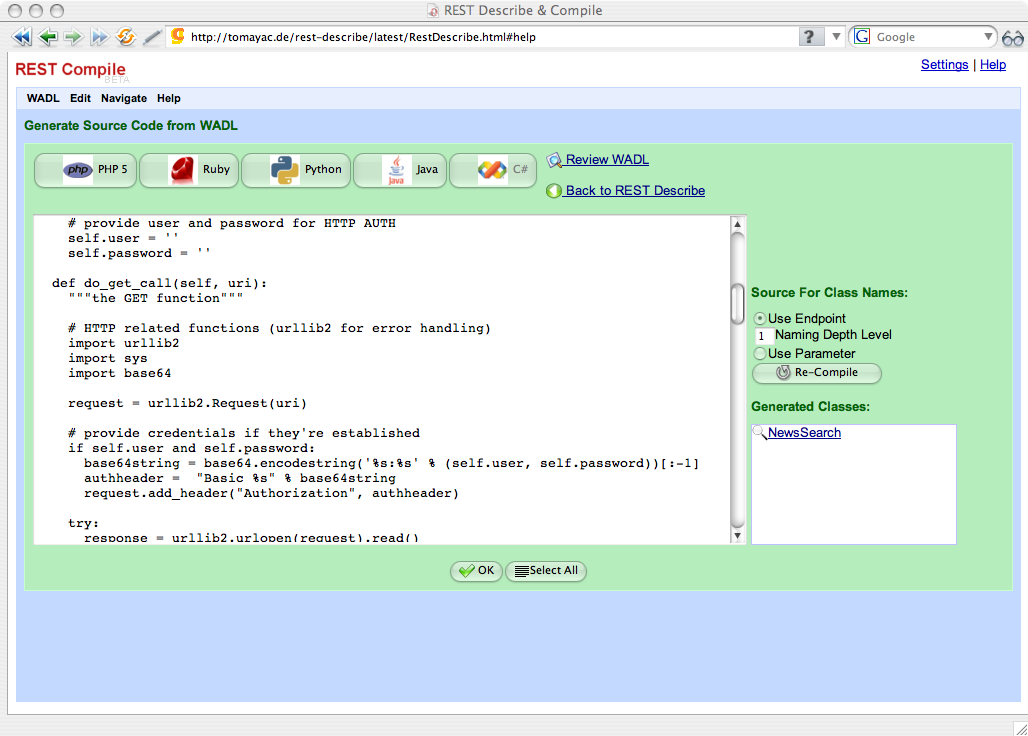Click the pencil edit icon in the toolbar
The height and width of the screenshot is (736, 1028).
click(152, 37)
